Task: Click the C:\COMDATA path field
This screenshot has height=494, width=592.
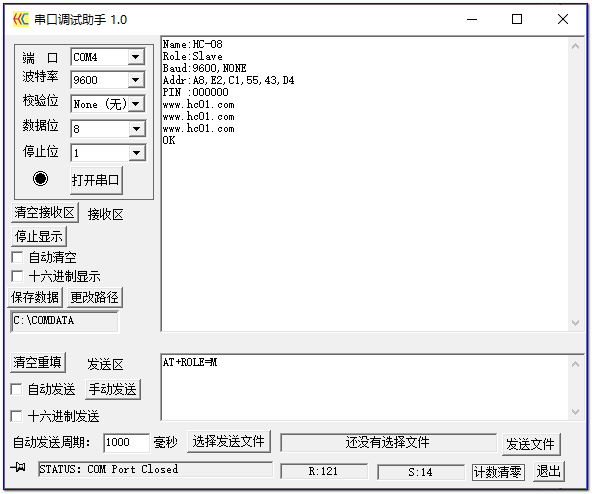Action: (x=65, y=321)
